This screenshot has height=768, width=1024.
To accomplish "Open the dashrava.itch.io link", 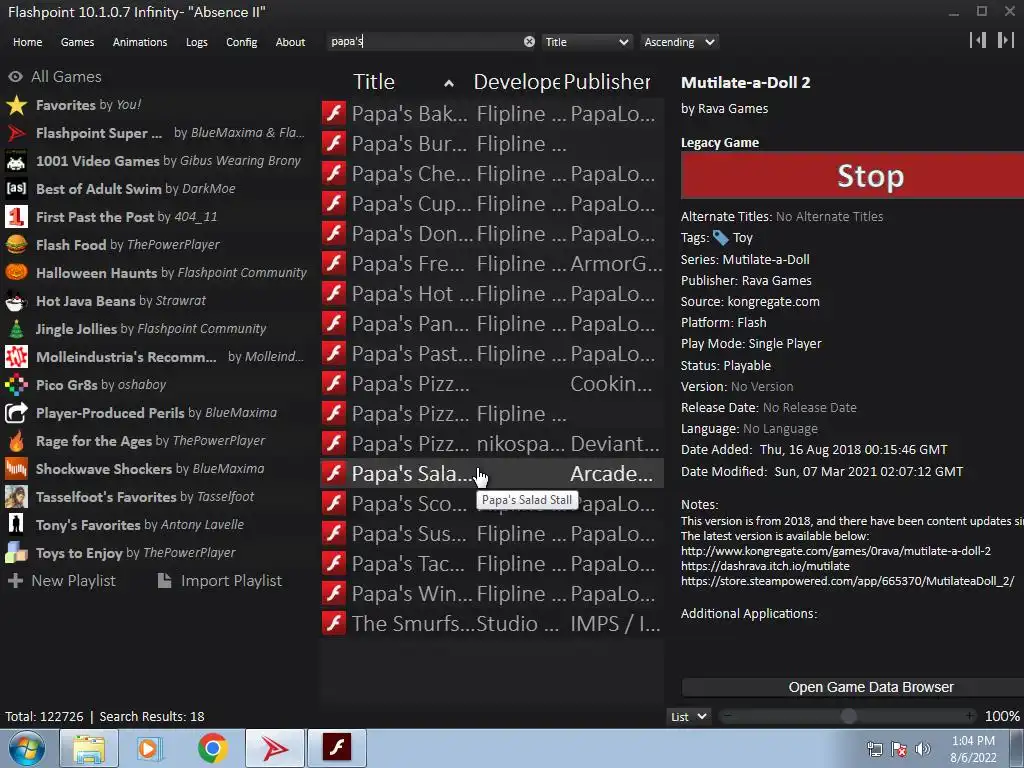I will 765,566.
